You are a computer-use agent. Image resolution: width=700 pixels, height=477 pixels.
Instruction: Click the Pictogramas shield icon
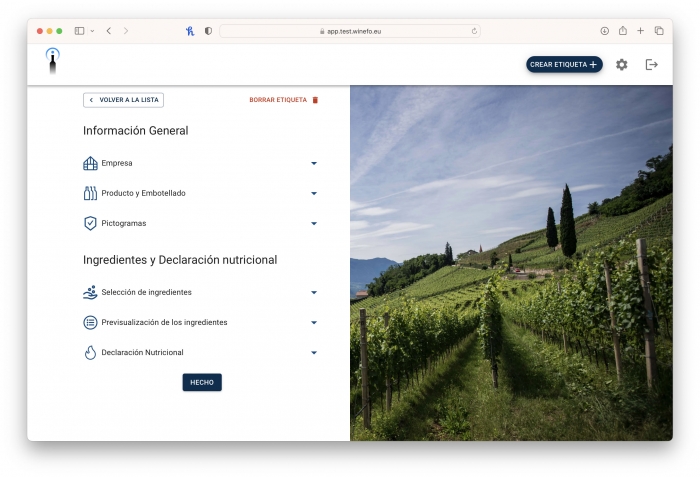tap(90, 223)
